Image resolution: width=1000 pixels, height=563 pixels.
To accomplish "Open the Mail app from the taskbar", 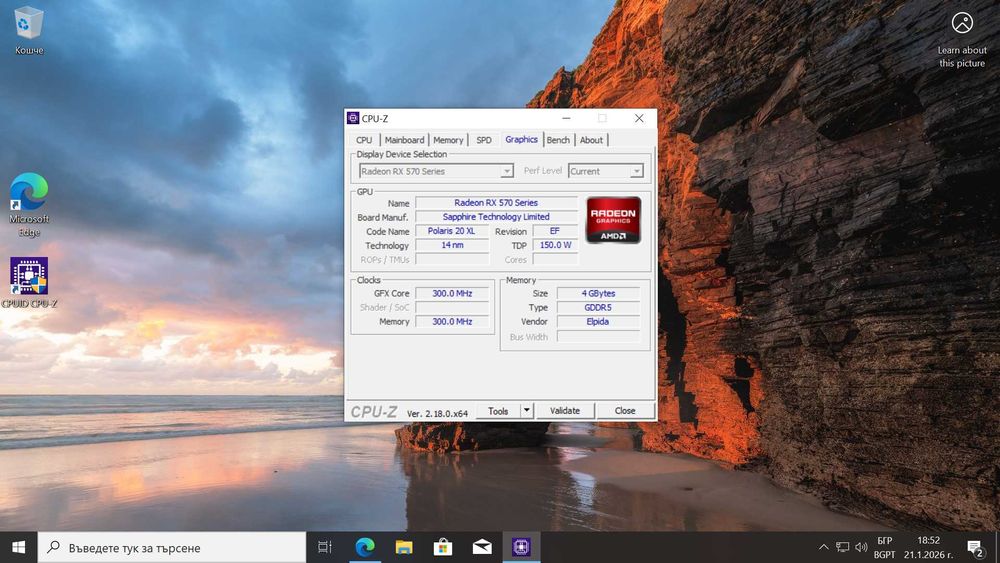I will pos(482,547).
